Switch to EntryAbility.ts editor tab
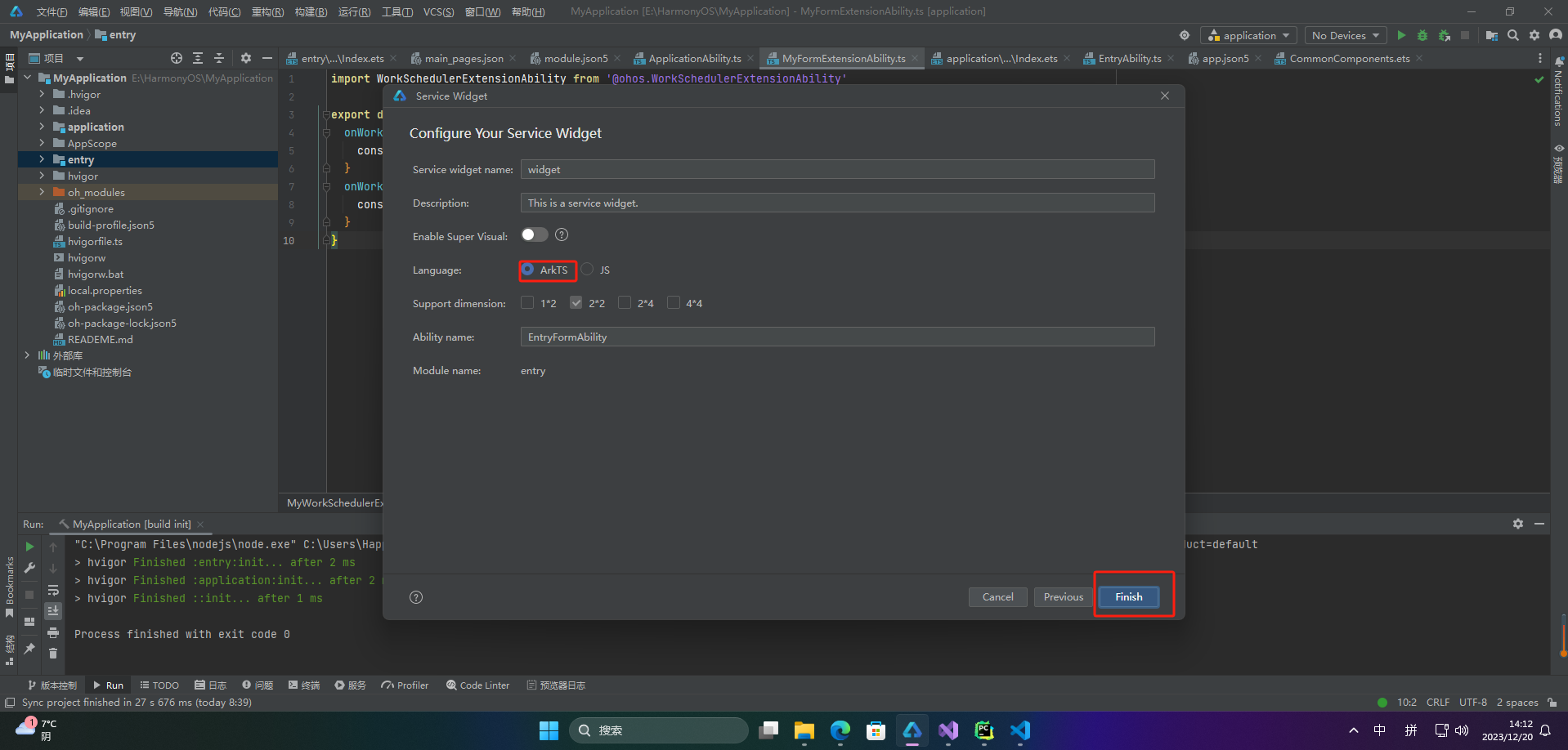The image size is (1568, 750). pos(1129,58)
